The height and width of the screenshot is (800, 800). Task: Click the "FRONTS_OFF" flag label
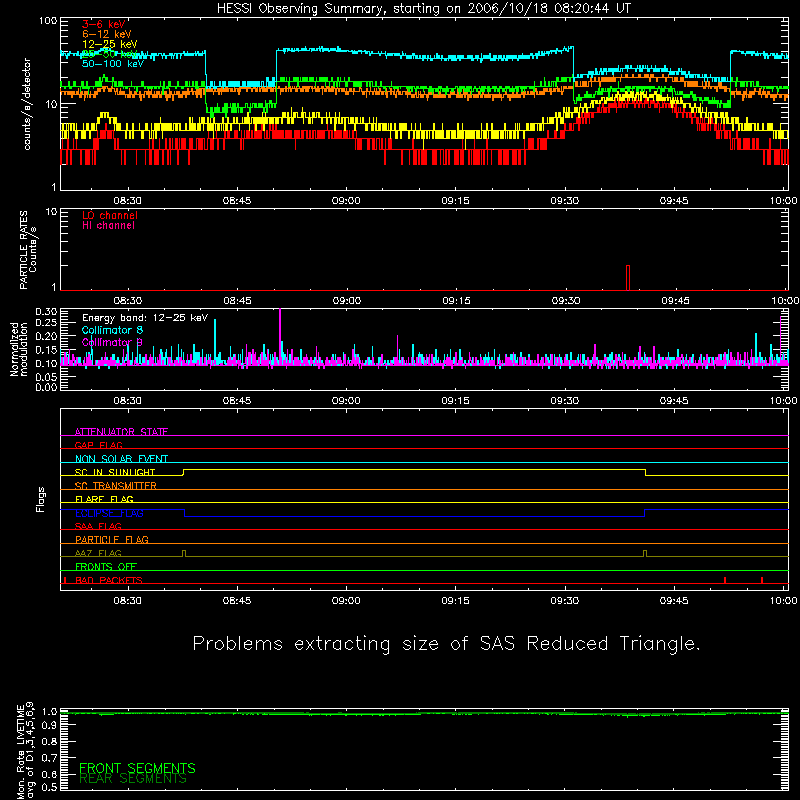[106, 566]
